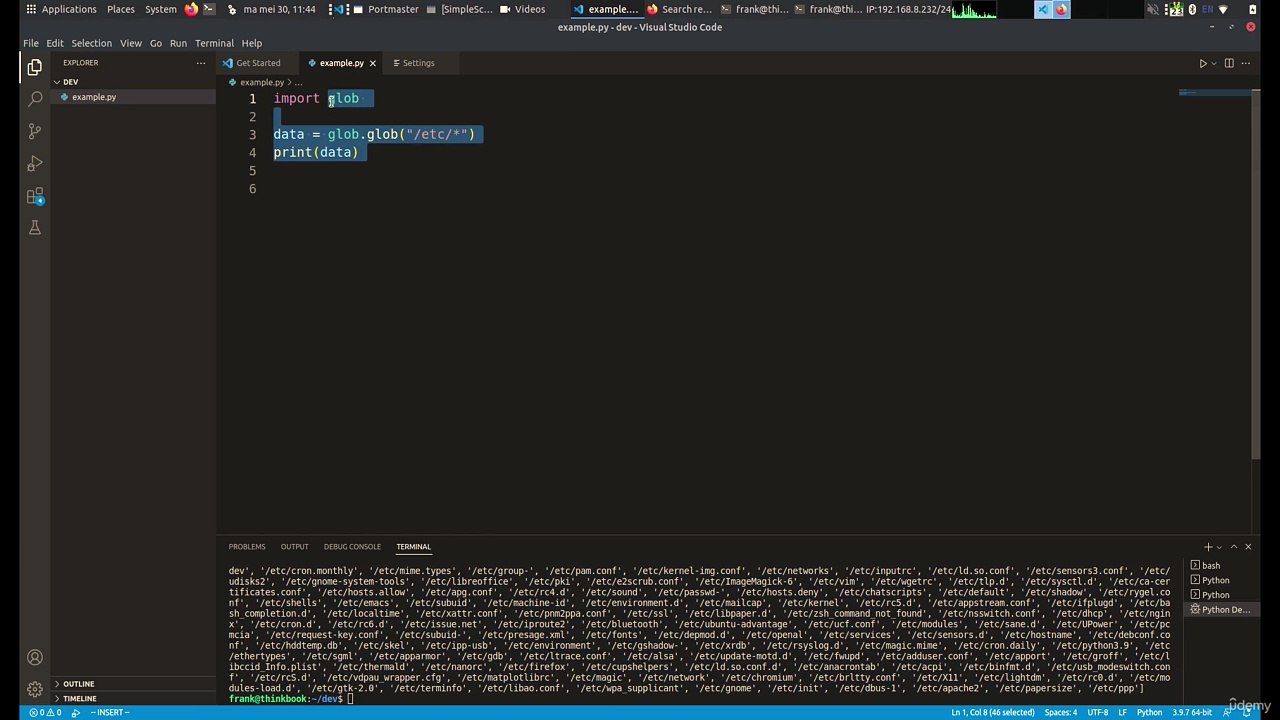Viewport: 1280px width, 720px height.
Task: Click line number 6 in the gutter
Action: click(252, 188)
